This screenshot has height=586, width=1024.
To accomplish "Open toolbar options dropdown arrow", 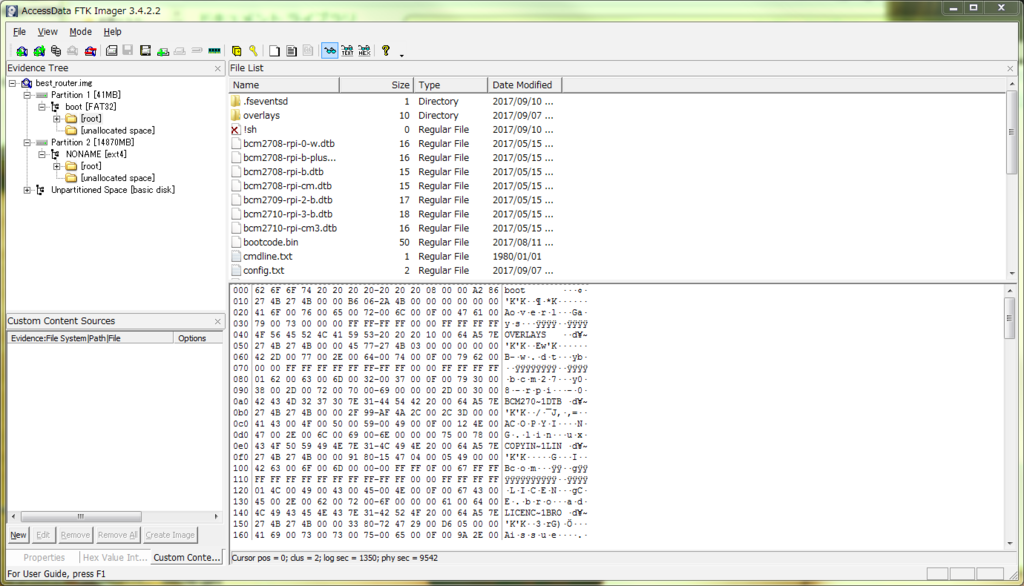I will 402,55.
